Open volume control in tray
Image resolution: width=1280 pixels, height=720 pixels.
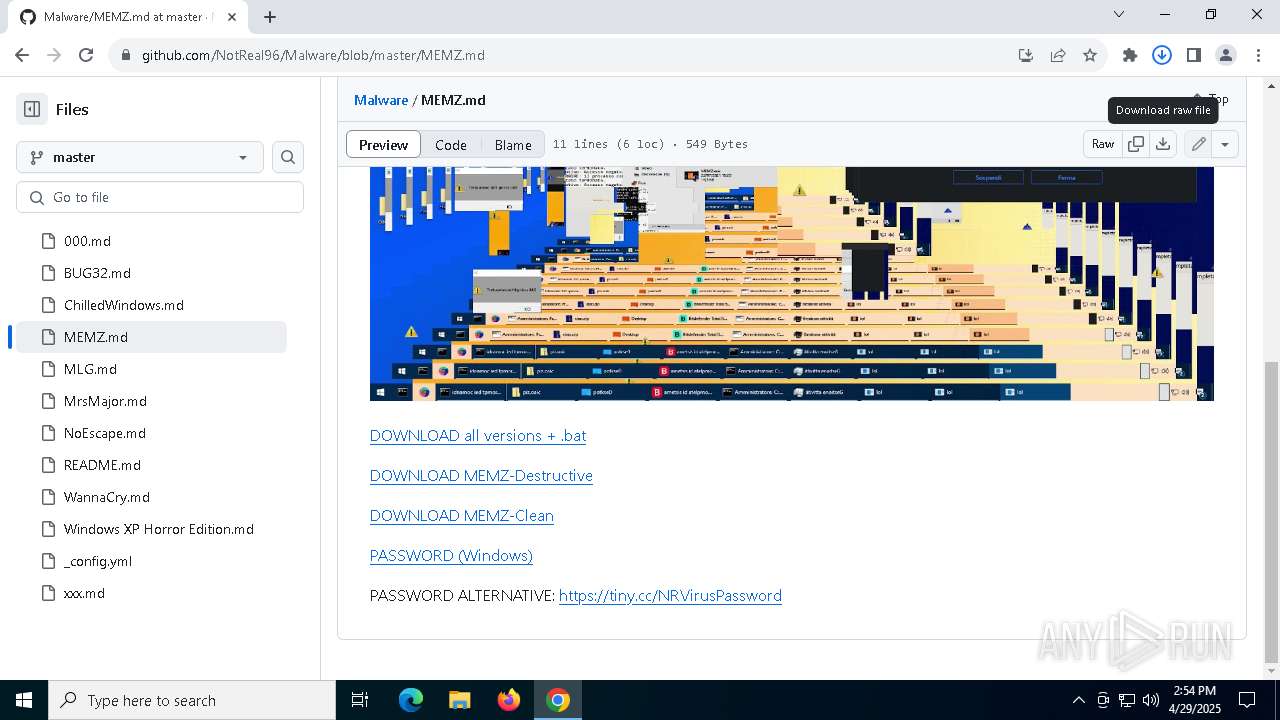point(1151,700)
